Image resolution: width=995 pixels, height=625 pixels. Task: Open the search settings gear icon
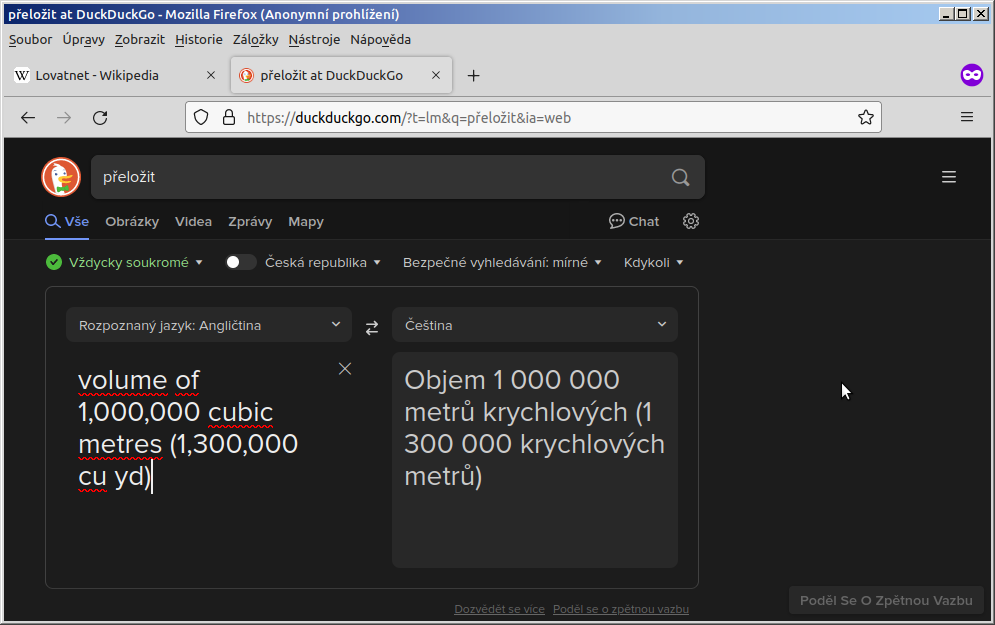coord(691,221)
